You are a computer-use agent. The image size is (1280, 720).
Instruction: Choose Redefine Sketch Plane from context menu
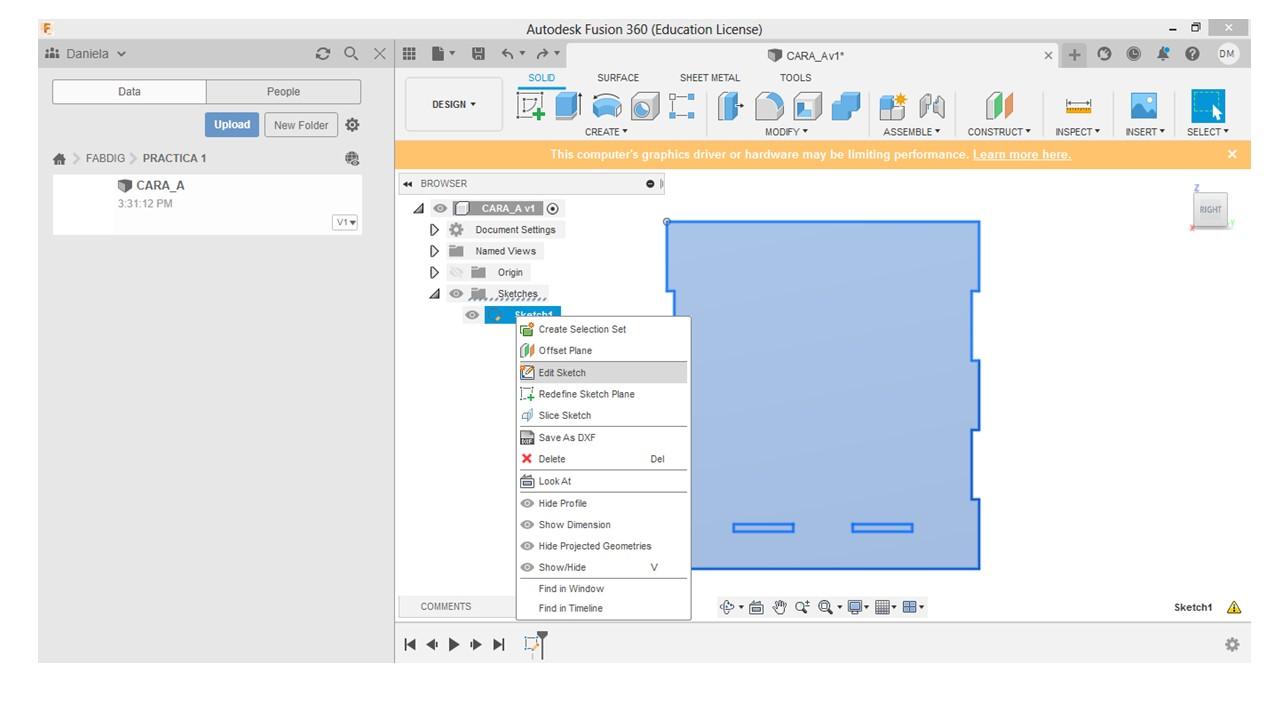click(603, 394)
